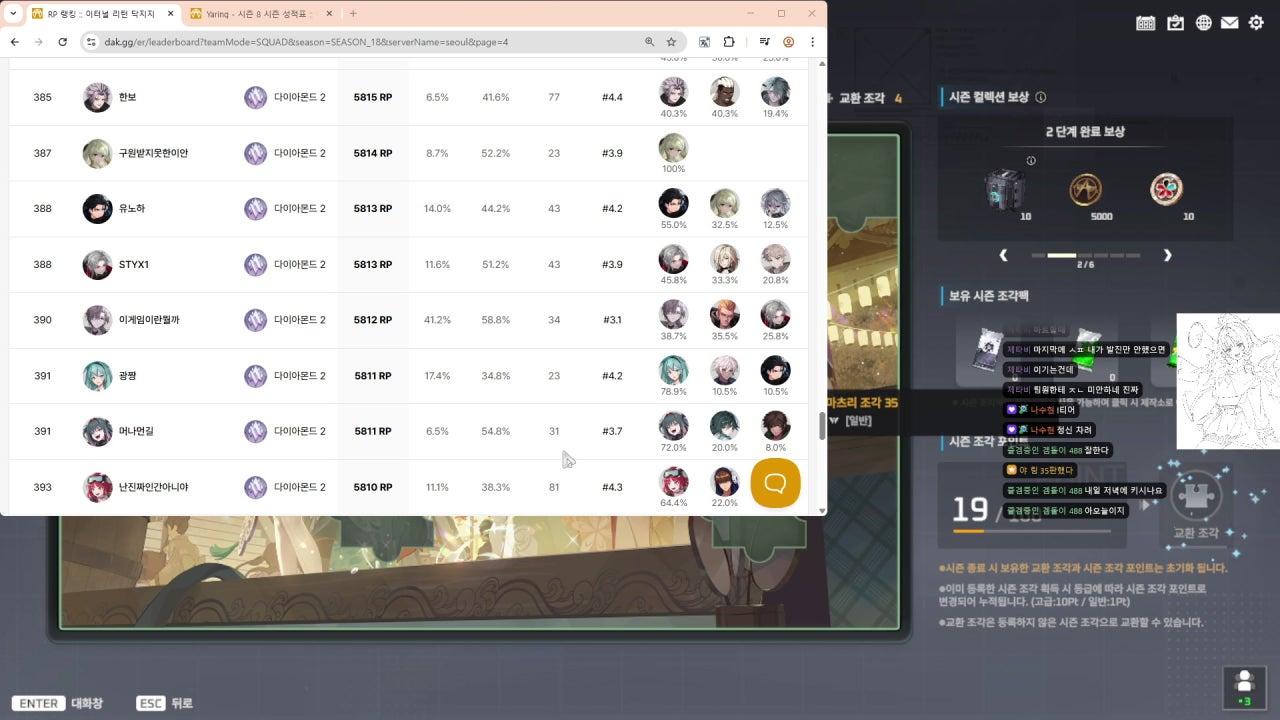Click the info icon above the reward box
Image resolution: width=1280 pixels, height=720 pixels.
pos(1031,160)
